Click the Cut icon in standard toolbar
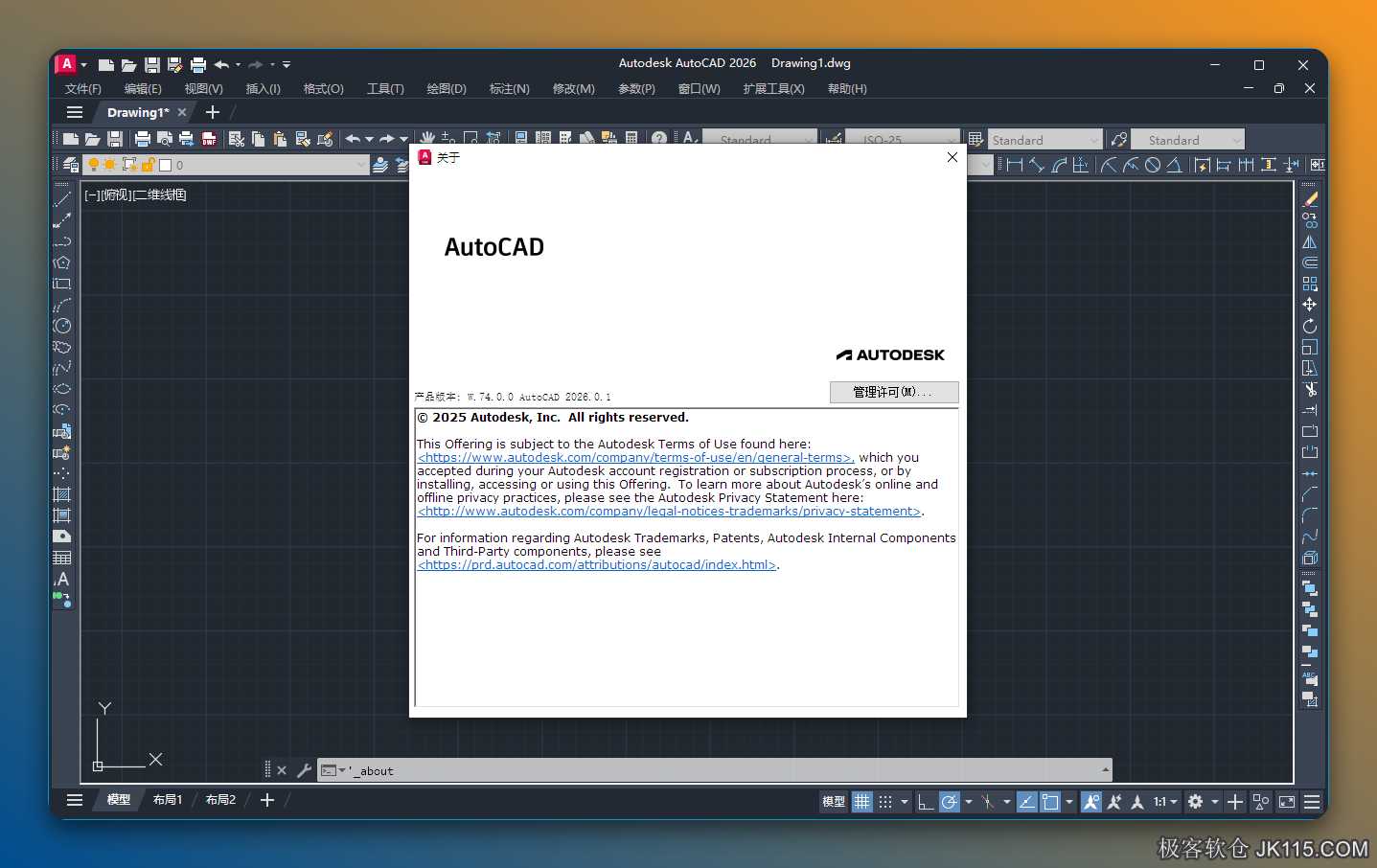The height and width of the screenshot is (868, 1377). (x=237, y=139)
